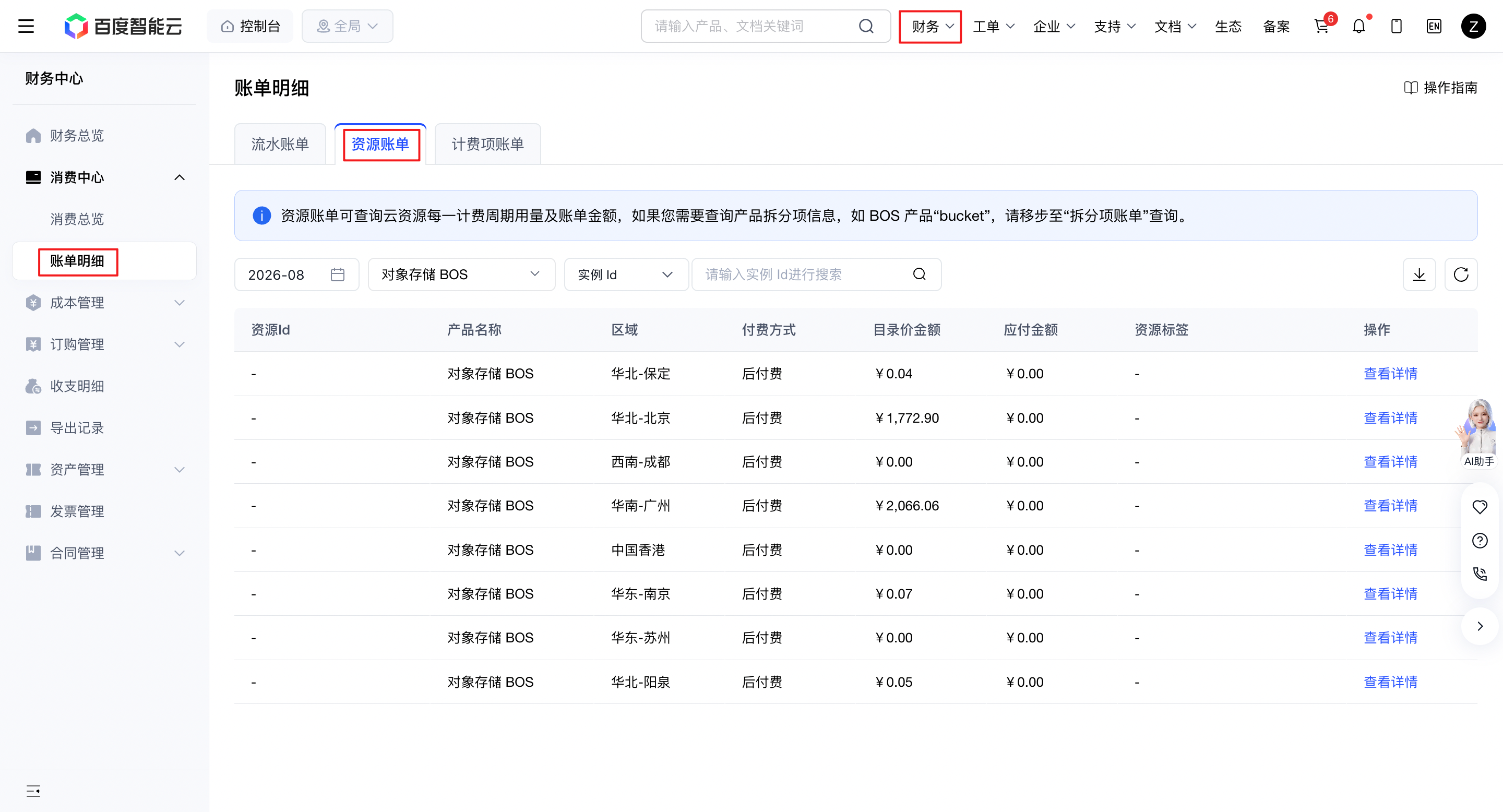Image resolution: width=1503 pixels, height=812 pixels.
Task: View details for 华北-北京 row
Action: [x=1390, y=417]
